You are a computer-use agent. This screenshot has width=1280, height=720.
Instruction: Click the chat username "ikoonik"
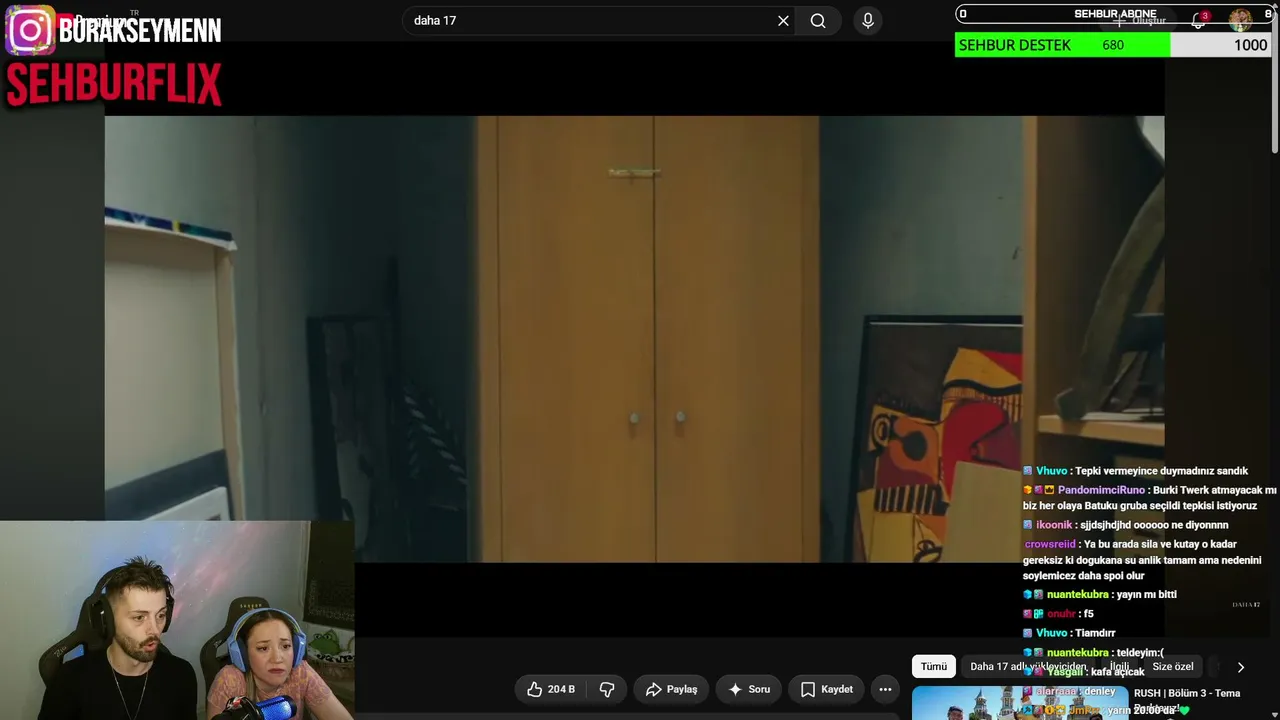pyautogui.click(x=1054, y=525)
